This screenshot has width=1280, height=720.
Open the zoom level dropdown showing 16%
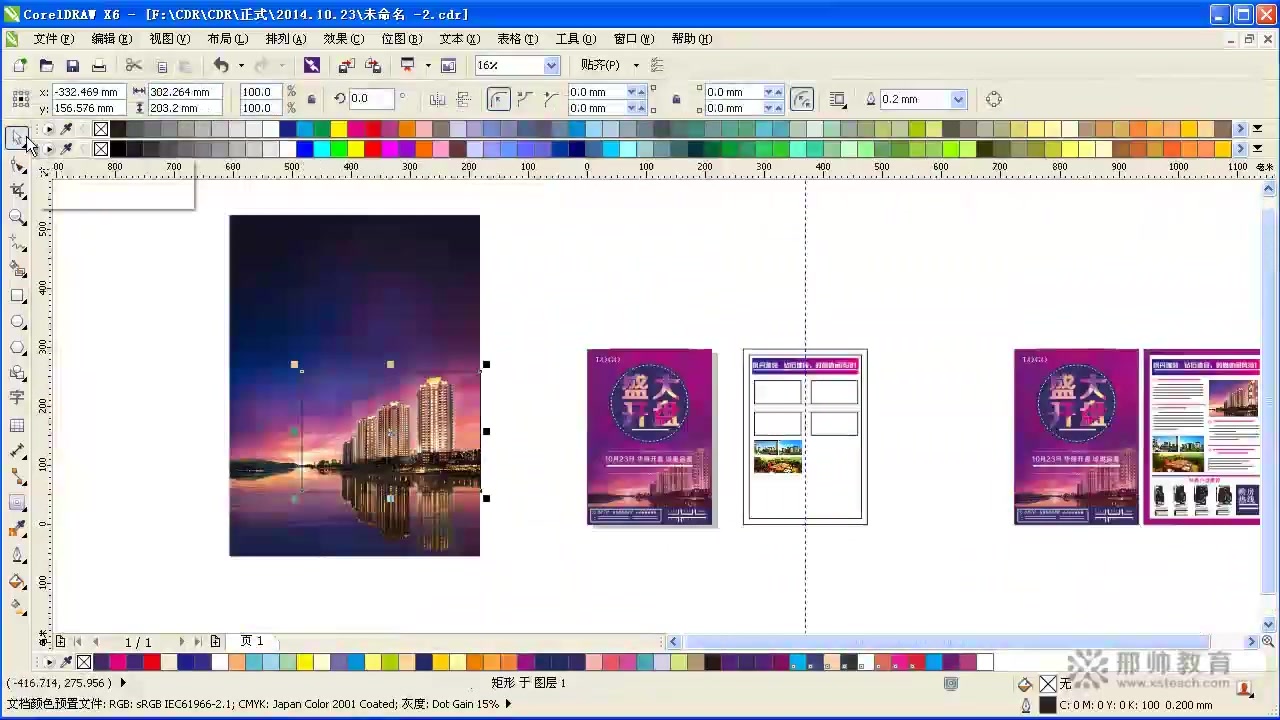pyautogui.click(x=551, y=65)
